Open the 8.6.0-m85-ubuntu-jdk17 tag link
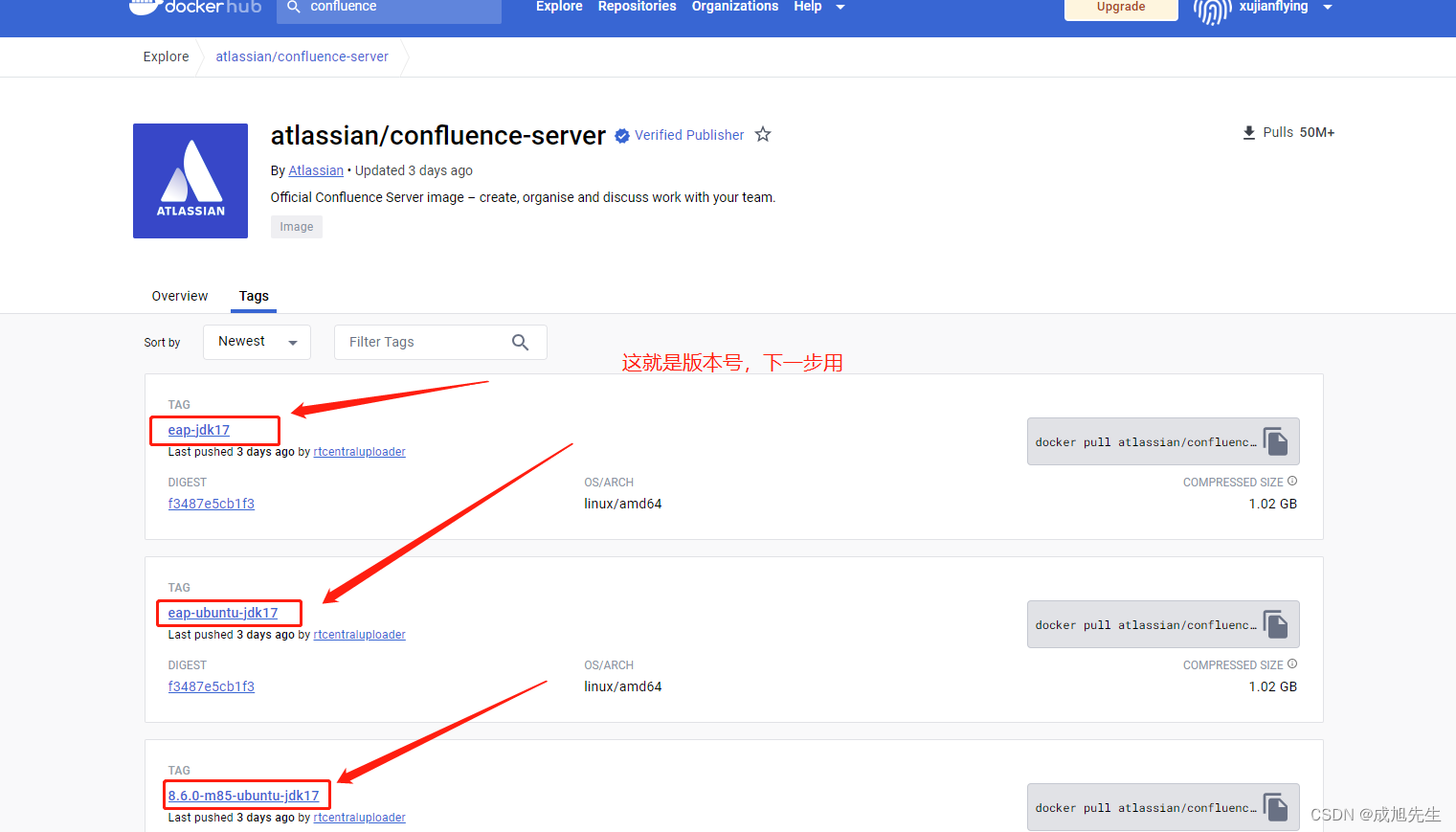1456x832 pixels. click(x=244, y=796)
